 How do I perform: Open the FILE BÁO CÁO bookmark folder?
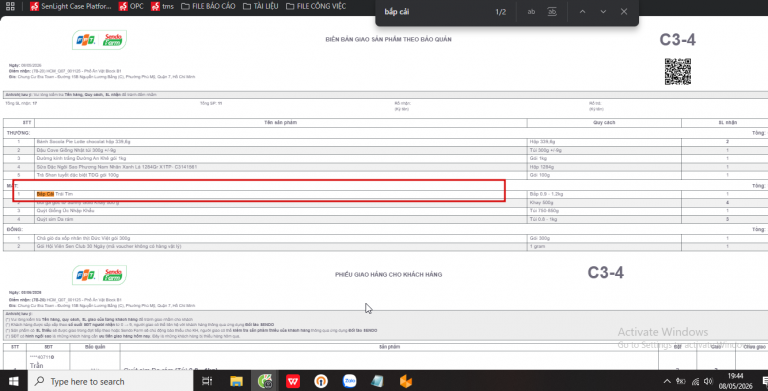208,6
